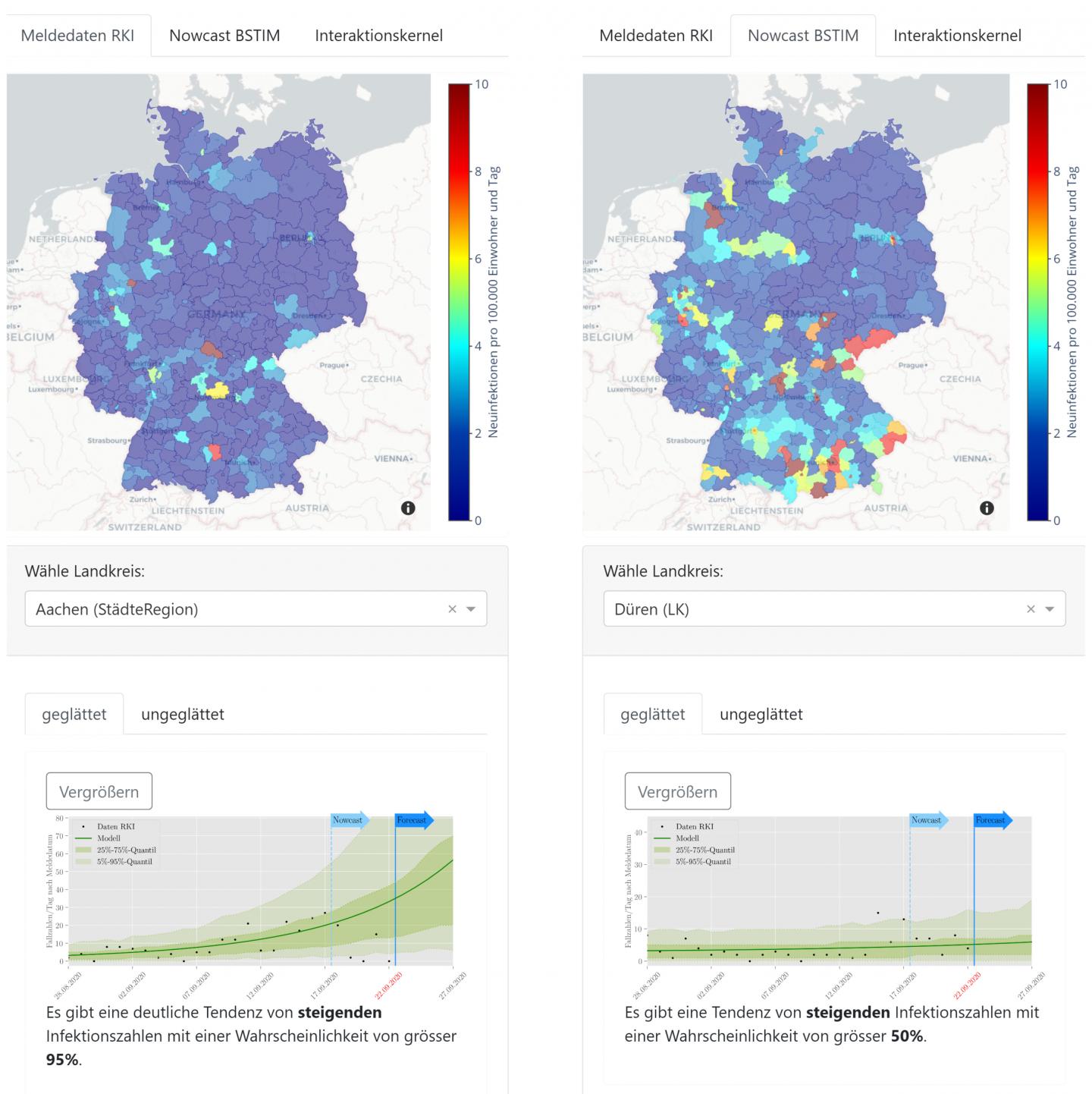
Task: Open the Landkreis field showing Düren (LK)
Action: (x=804, y=609)
